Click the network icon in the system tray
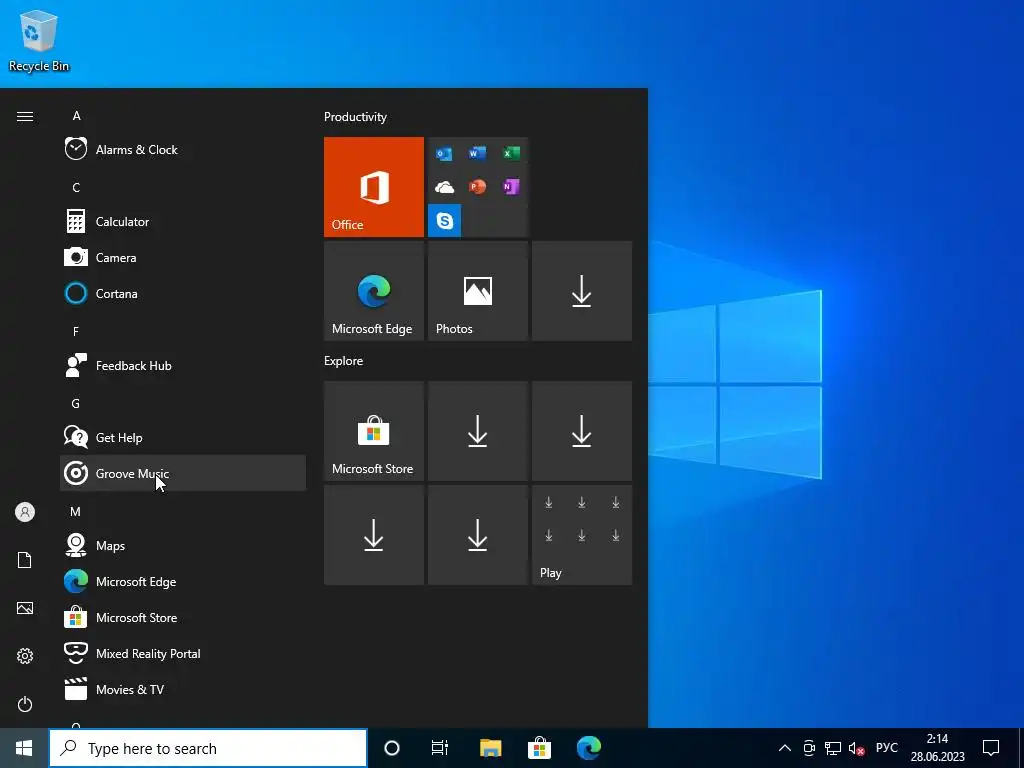The image size is (1024, 768). [x=833, y=748]
